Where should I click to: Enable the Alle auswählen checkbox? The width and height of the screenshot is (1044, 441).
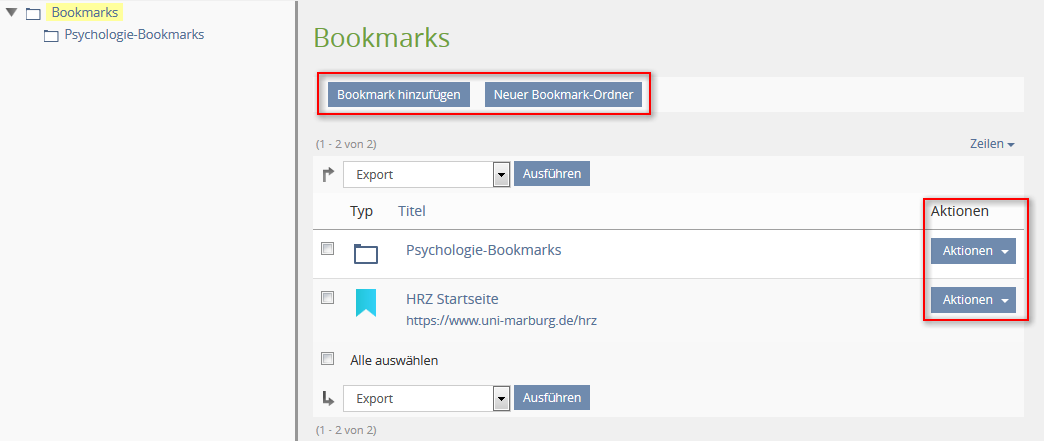pyautogui.click(x=328, y=358)
